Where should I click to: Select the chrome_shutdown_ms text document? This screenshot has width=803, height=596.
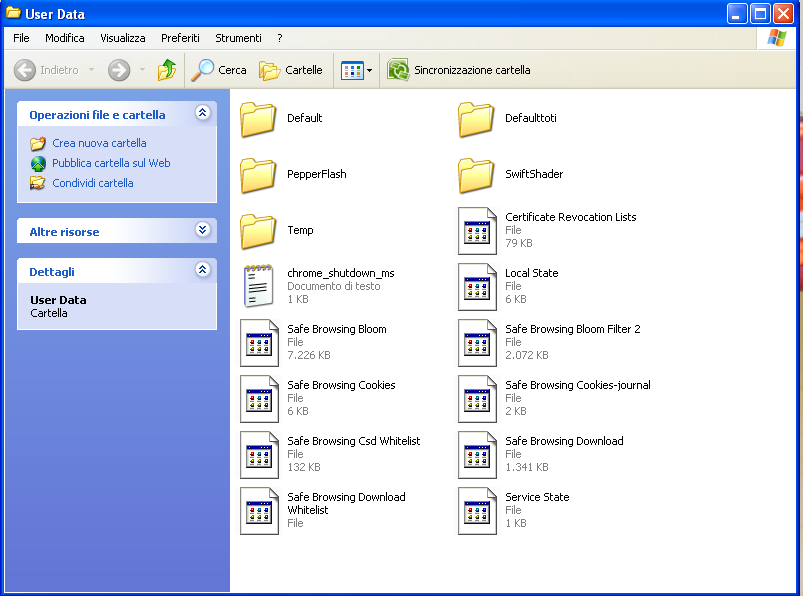[x=258, y=286]
